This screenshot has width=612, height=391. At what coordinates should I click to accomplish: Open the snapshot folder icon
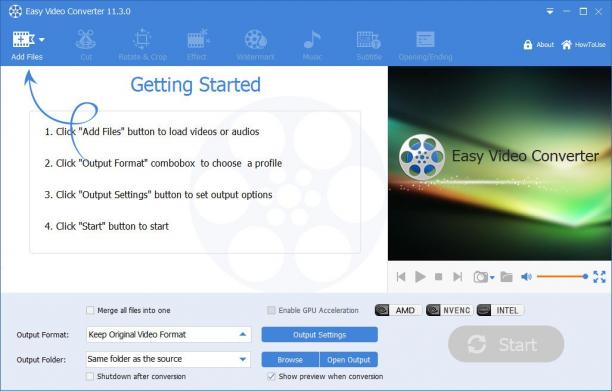click(506, 277)
